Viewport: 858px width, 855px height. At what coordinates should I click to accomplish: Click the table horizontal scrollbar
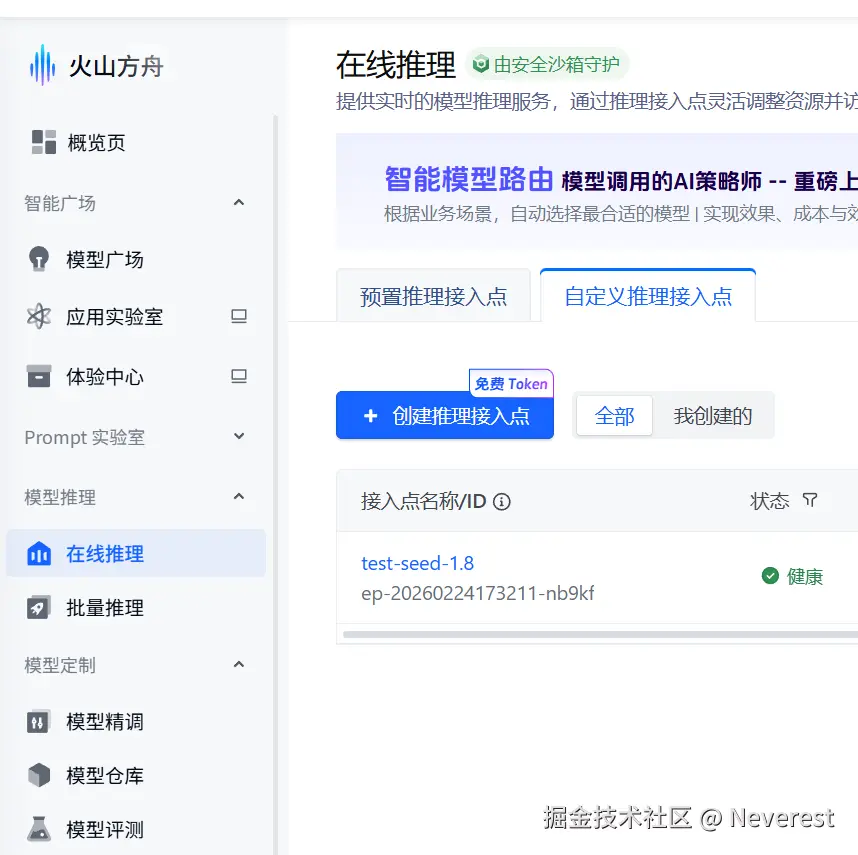pyautogui.click(x=600, y=635)
